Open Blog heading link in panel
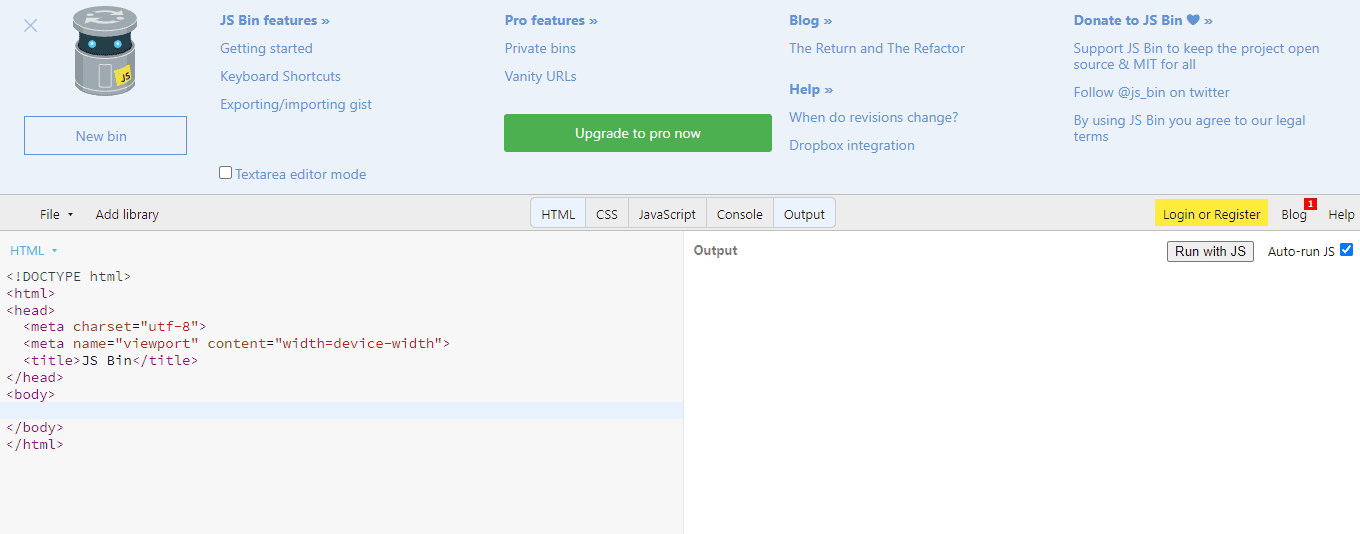Image resolution: width=1360 pixels, height=534 pixels. point(810,20)
